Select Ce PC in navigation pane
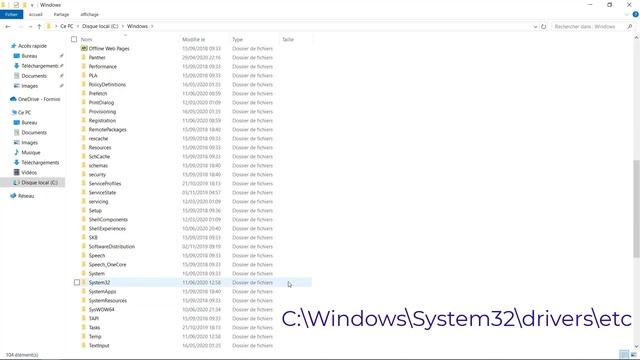The height and width of the screenshot is (360, 640). (x=24, y=112)
